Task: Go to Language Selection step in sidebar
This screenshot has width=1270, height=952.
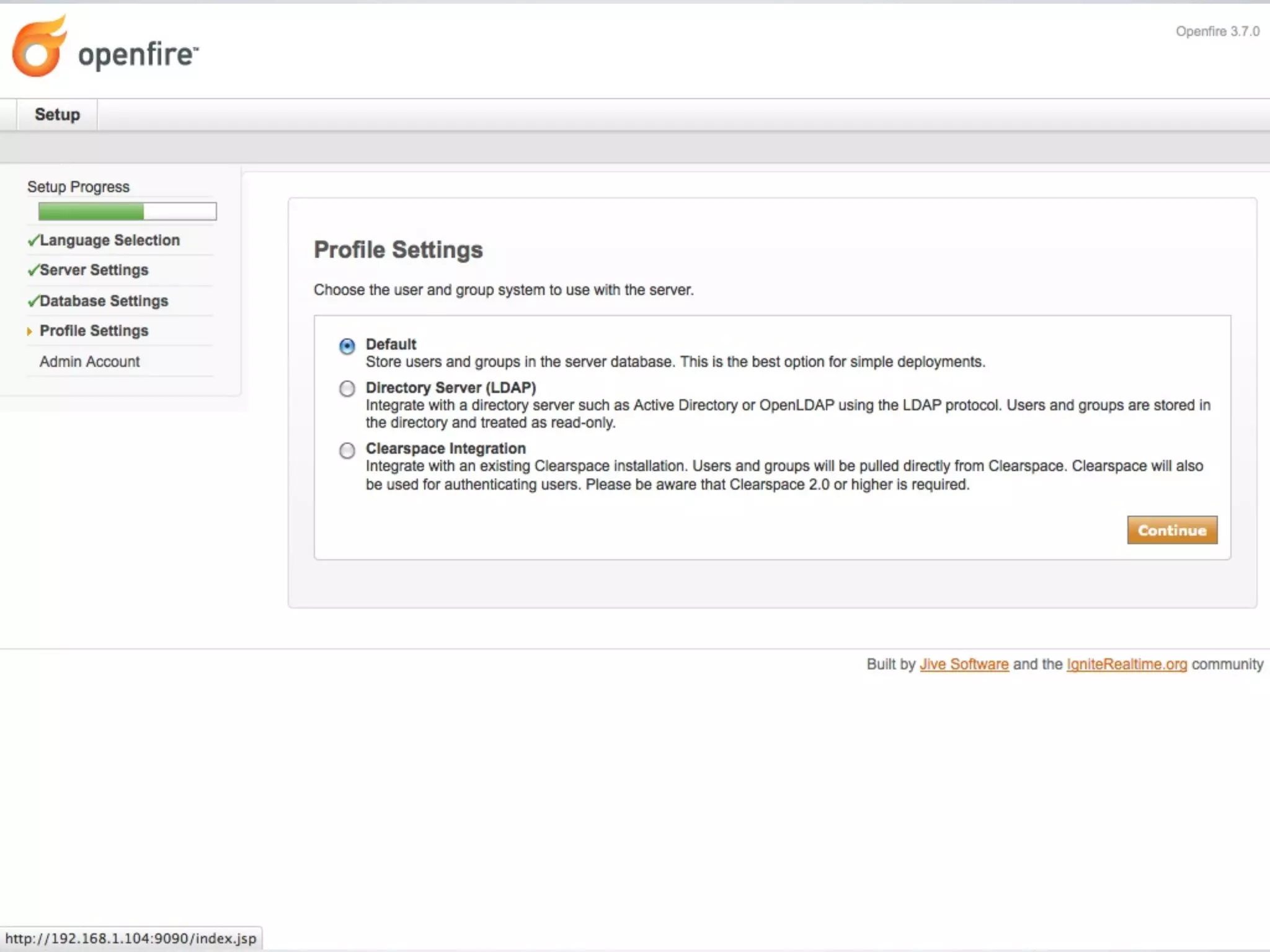Action: pos(110,240)
